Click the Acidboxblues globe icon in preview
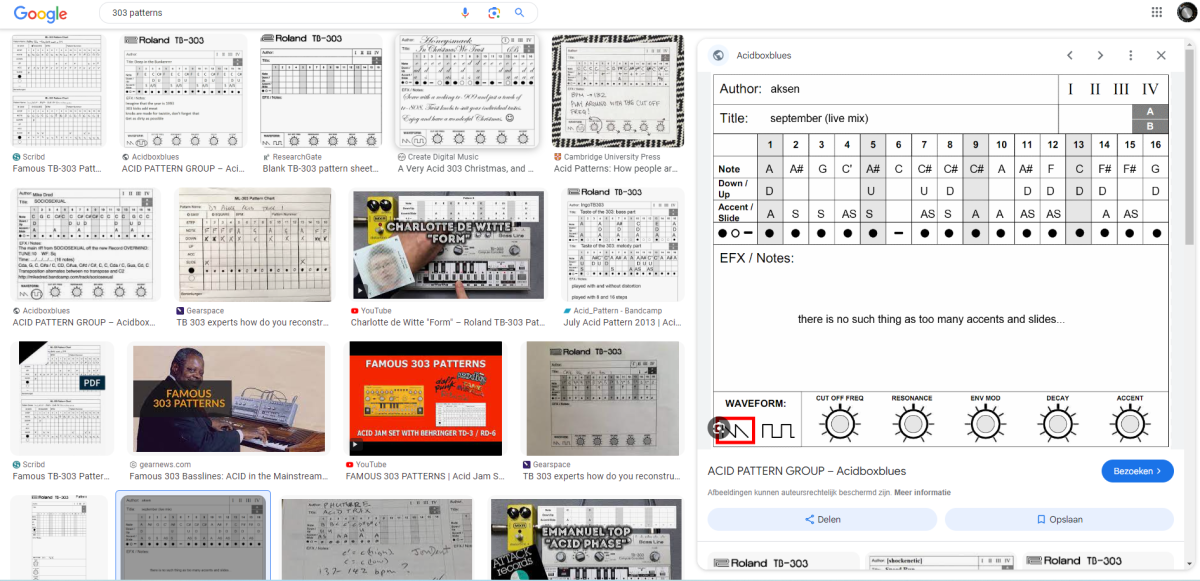The height and width of the screenshot is (581, 1200). (718, 56)
